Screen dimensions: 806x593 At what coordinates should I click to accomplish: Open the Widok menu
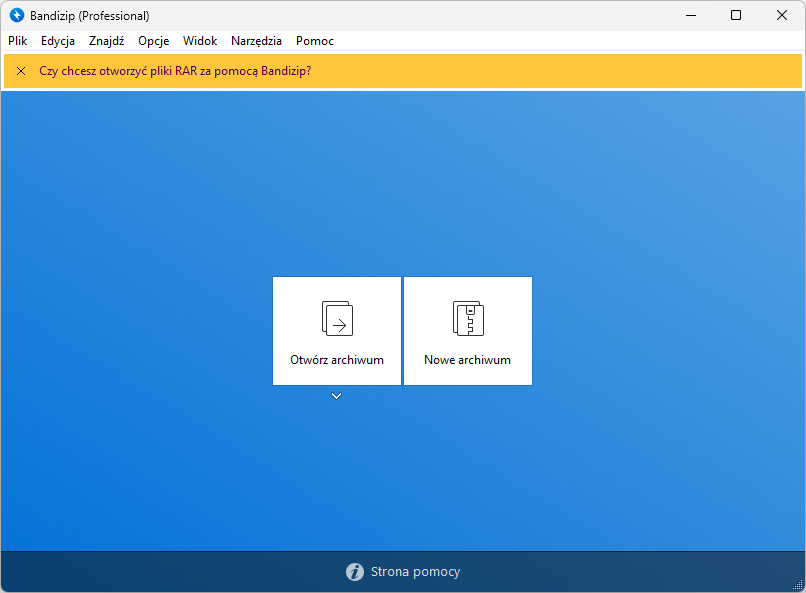200,41
